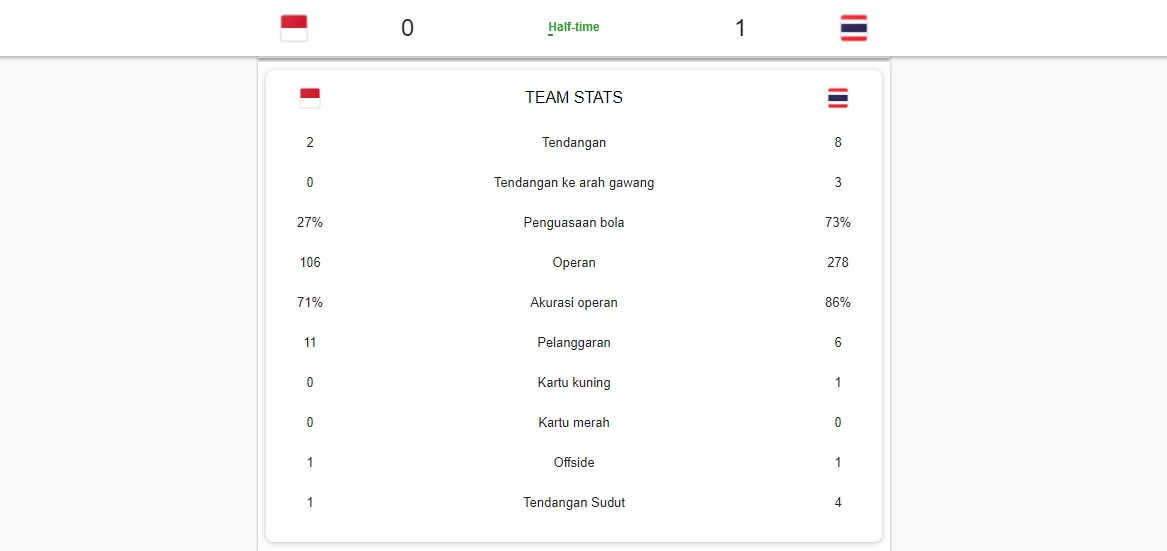The image size is (1167, 551).
Task: Click Thailand's score of 1 in the header
Action: 740,28
